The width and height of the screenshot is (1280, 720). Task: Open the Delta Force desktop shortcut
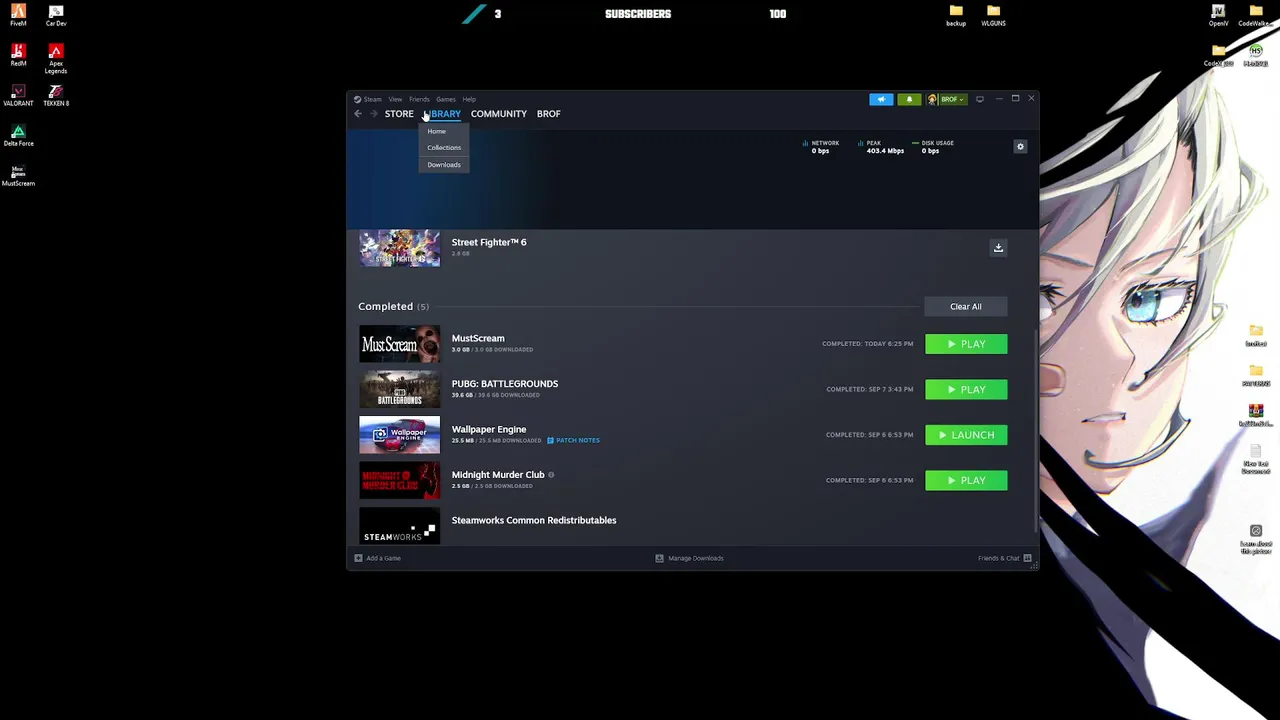click(18, 136)
